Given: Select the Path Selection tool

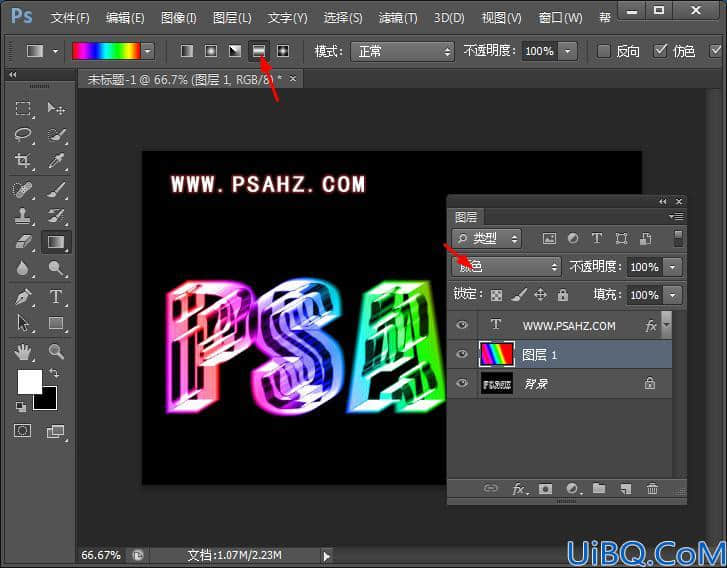Looking at the screenshot, I should (x=23, y=323).
